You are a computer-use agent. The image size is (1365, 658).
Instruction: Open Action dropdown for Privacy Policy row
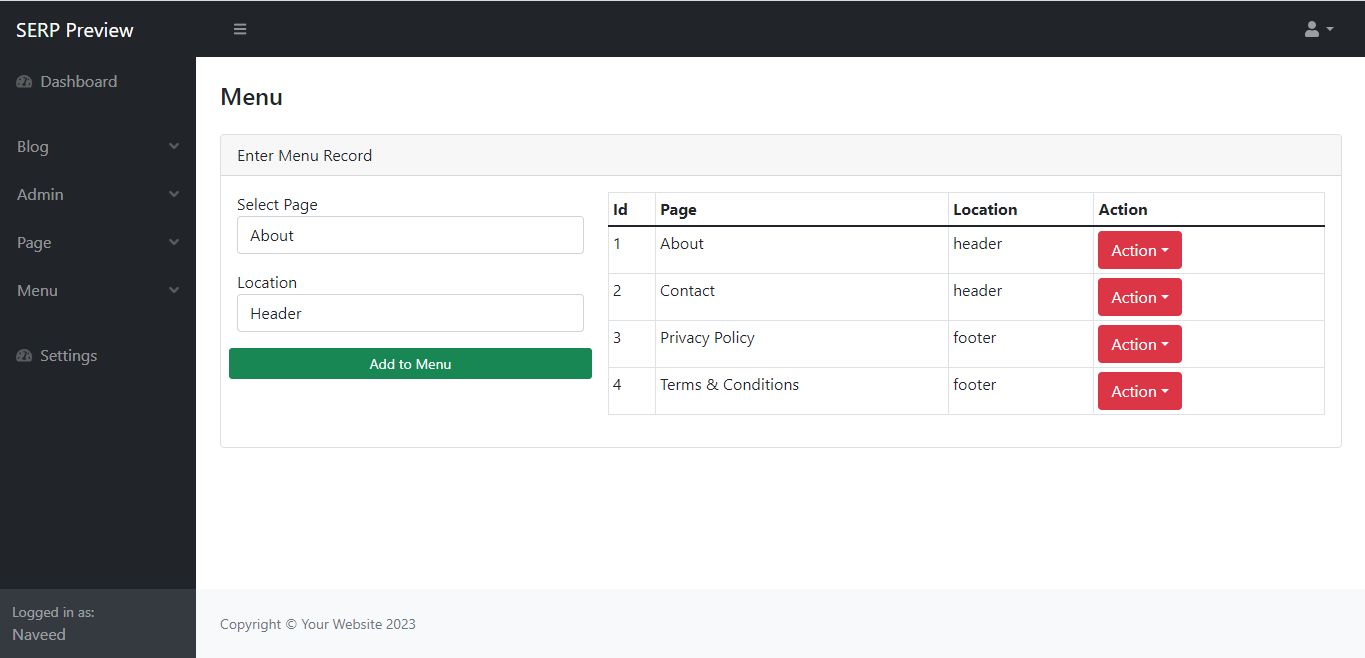[1139, 345]
